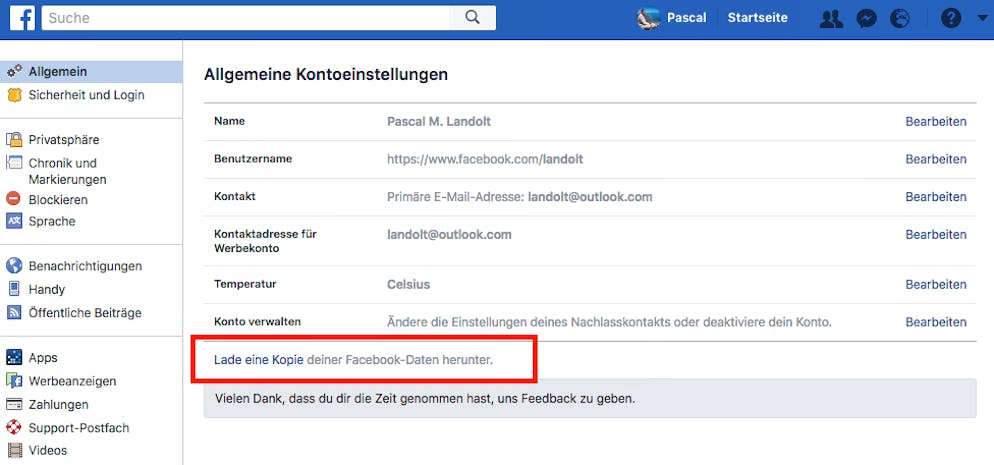This screenshot has height=465, width=994.
Task: Go to Startseite in top bar
Action: 758,18
